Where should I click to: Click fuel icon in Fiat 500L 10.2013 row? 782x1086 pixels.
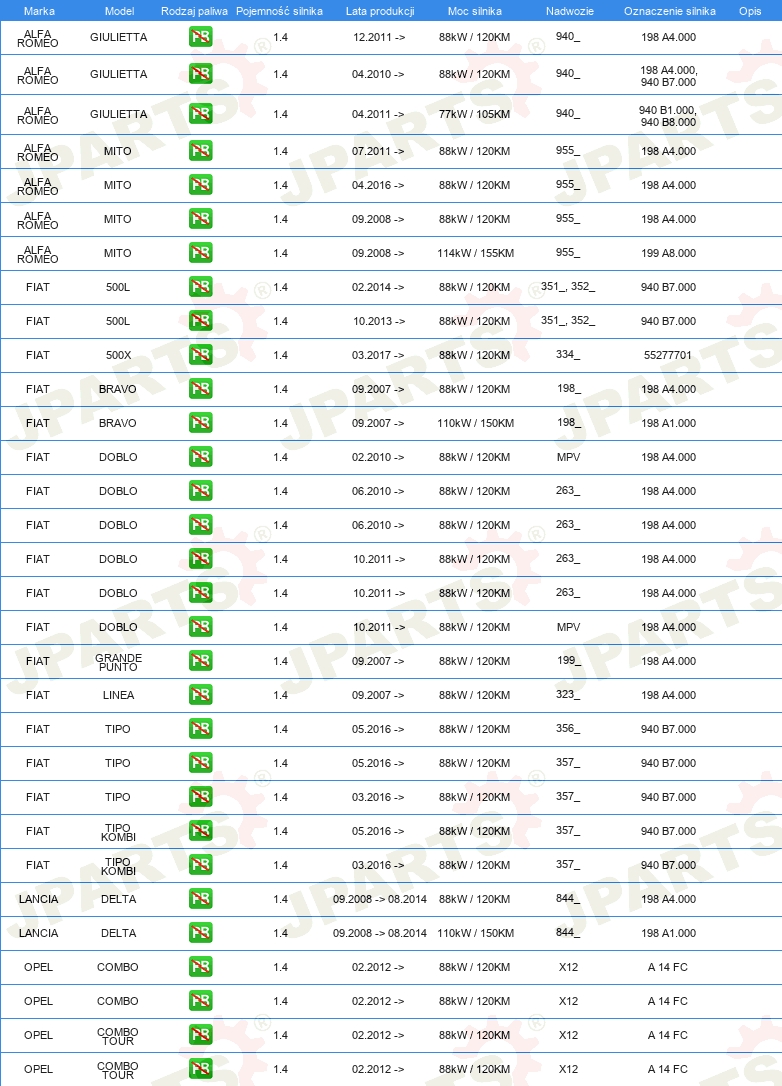(x=200, y=320)
